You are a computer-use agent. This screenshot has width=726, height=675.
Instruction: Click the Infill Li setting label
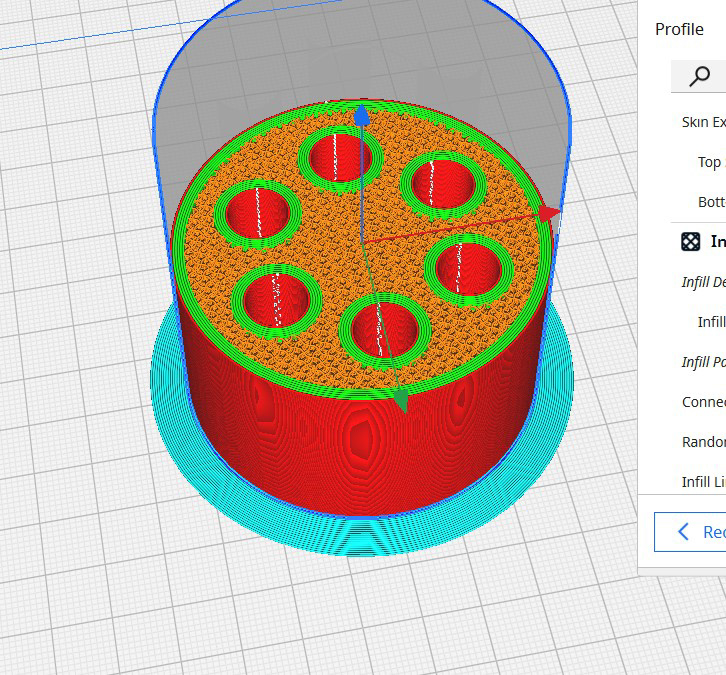point(703,481)
